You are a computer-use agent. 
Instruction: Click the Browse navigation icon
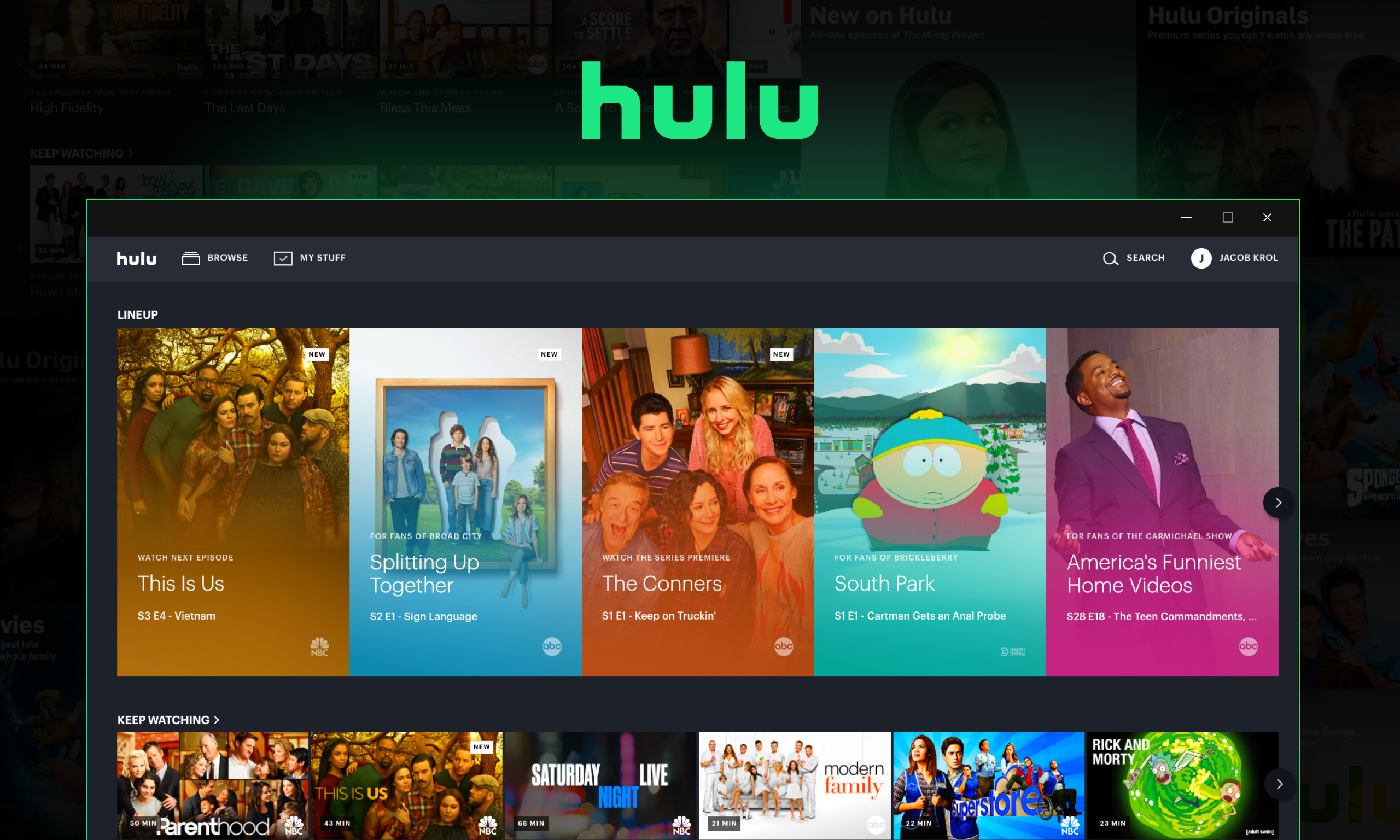(190, 258)
